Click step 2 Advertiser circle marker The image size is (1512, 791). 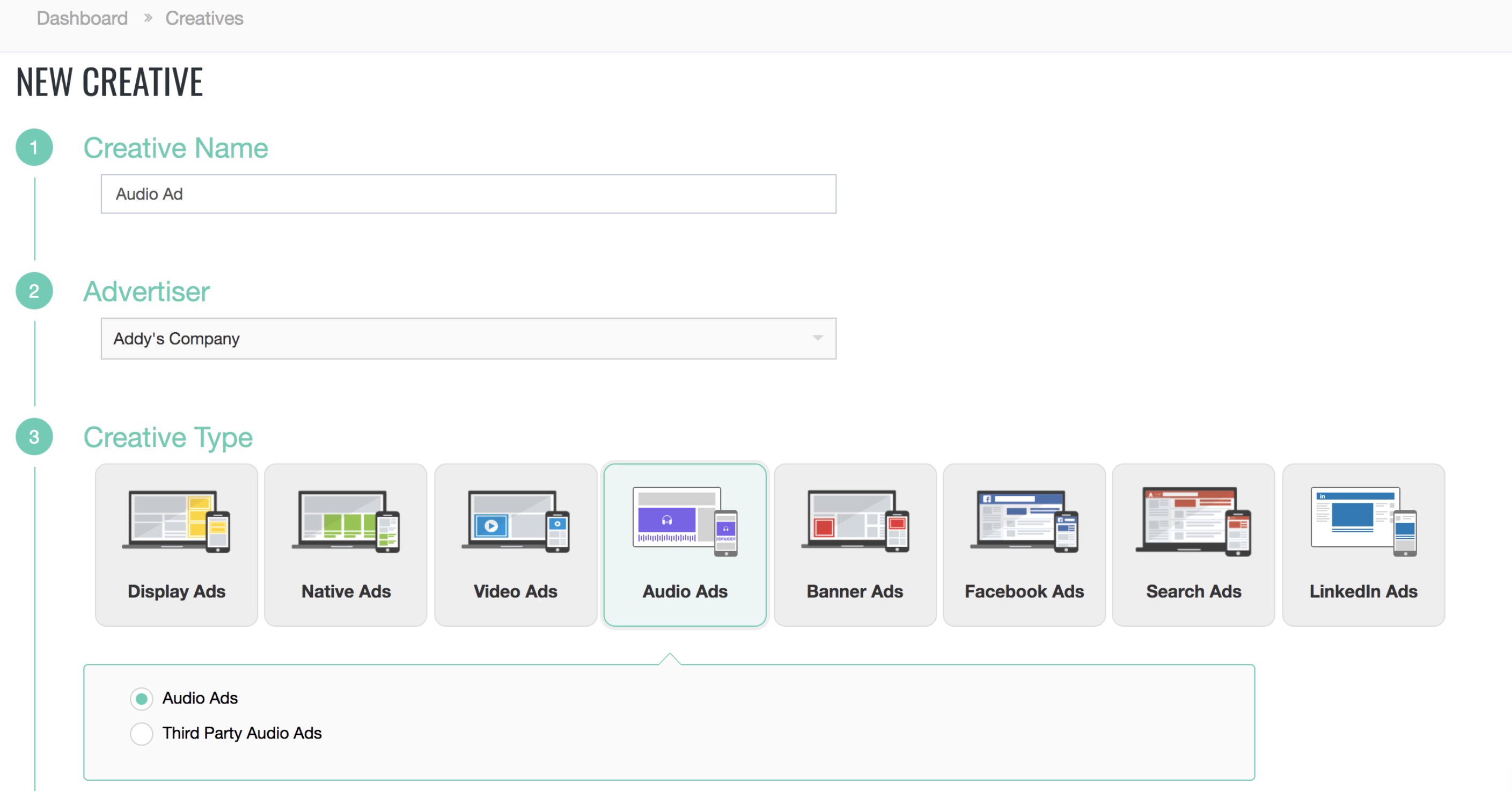point(34,291)
